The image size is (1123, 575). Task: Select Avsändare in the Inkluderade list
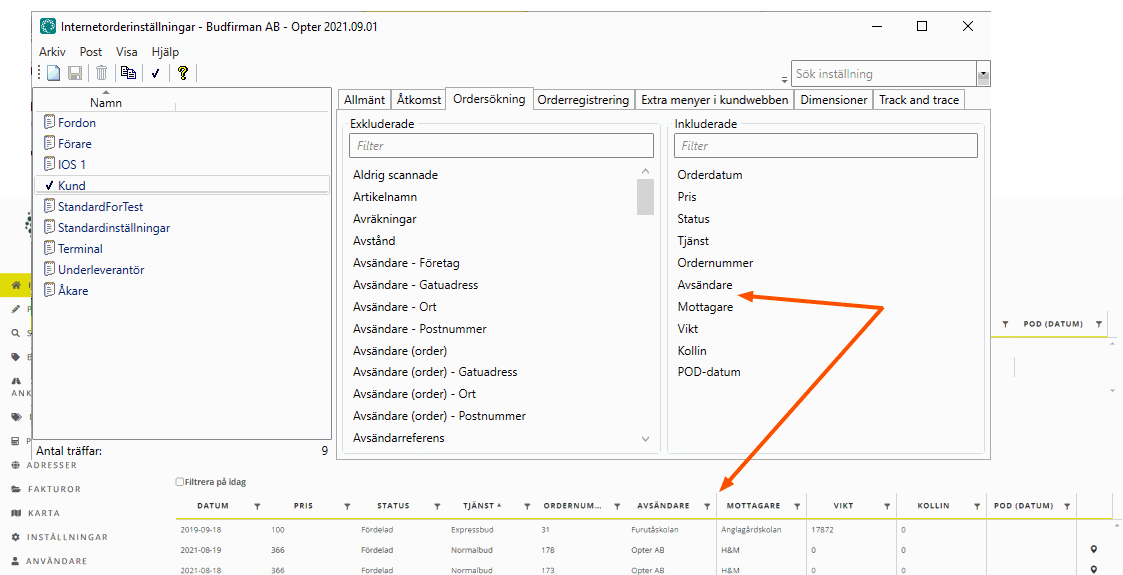705,285
